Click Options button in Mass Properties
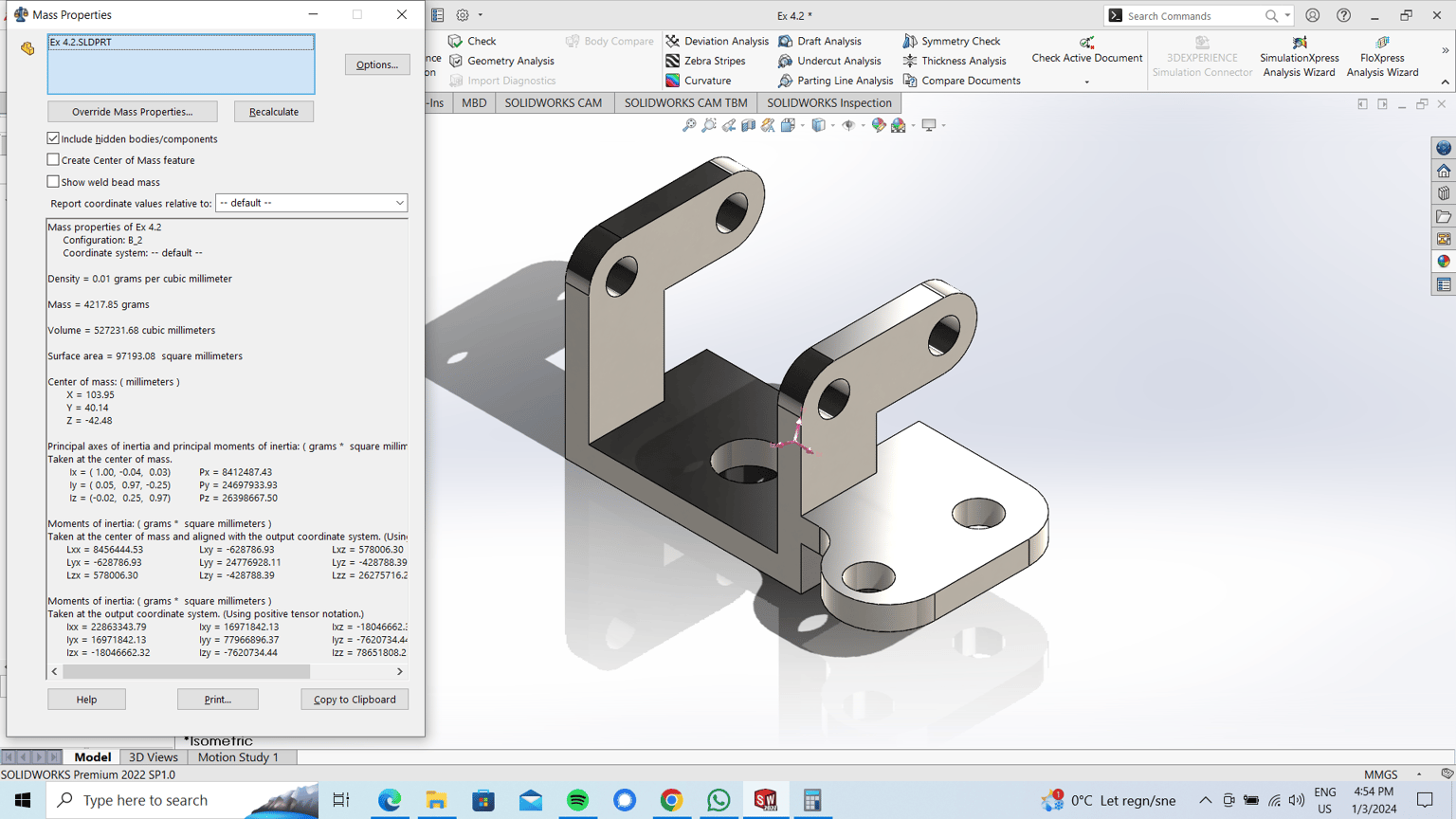 click(377, 64)
